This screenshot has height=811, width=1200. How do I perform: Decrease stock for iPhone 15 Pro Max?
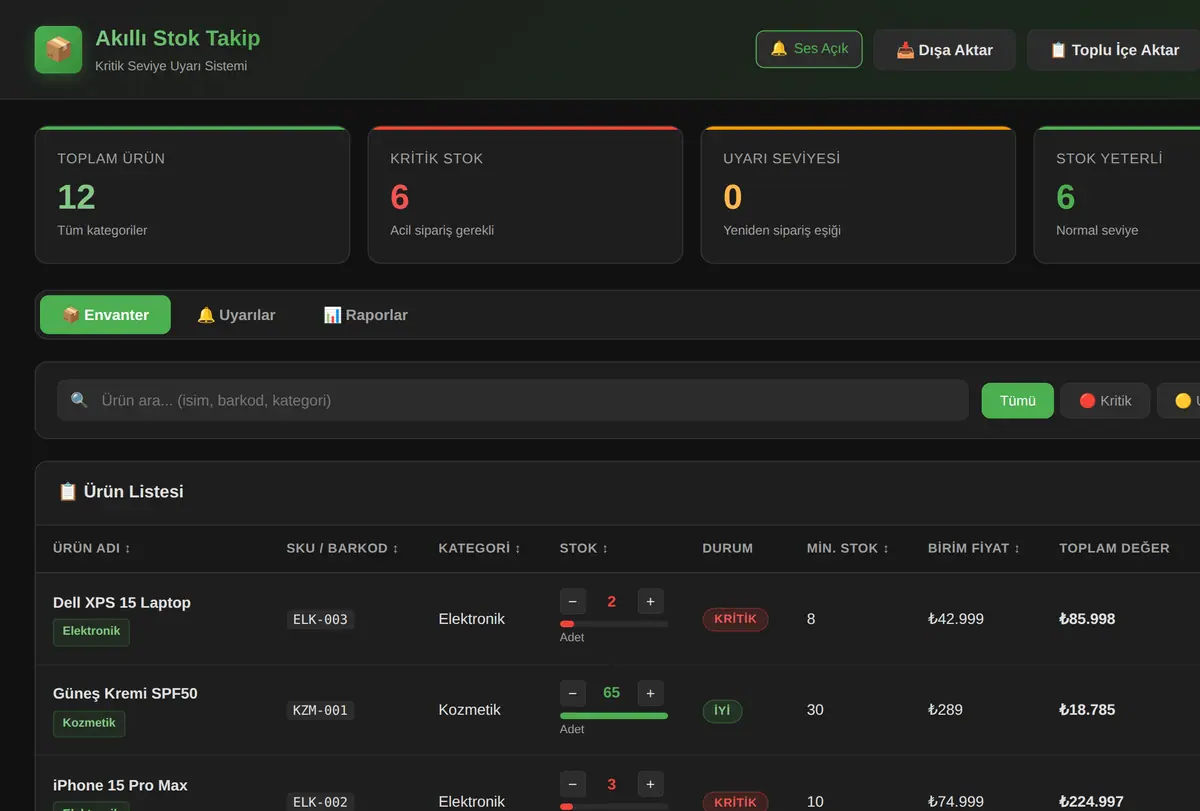(x=573, y=784)
